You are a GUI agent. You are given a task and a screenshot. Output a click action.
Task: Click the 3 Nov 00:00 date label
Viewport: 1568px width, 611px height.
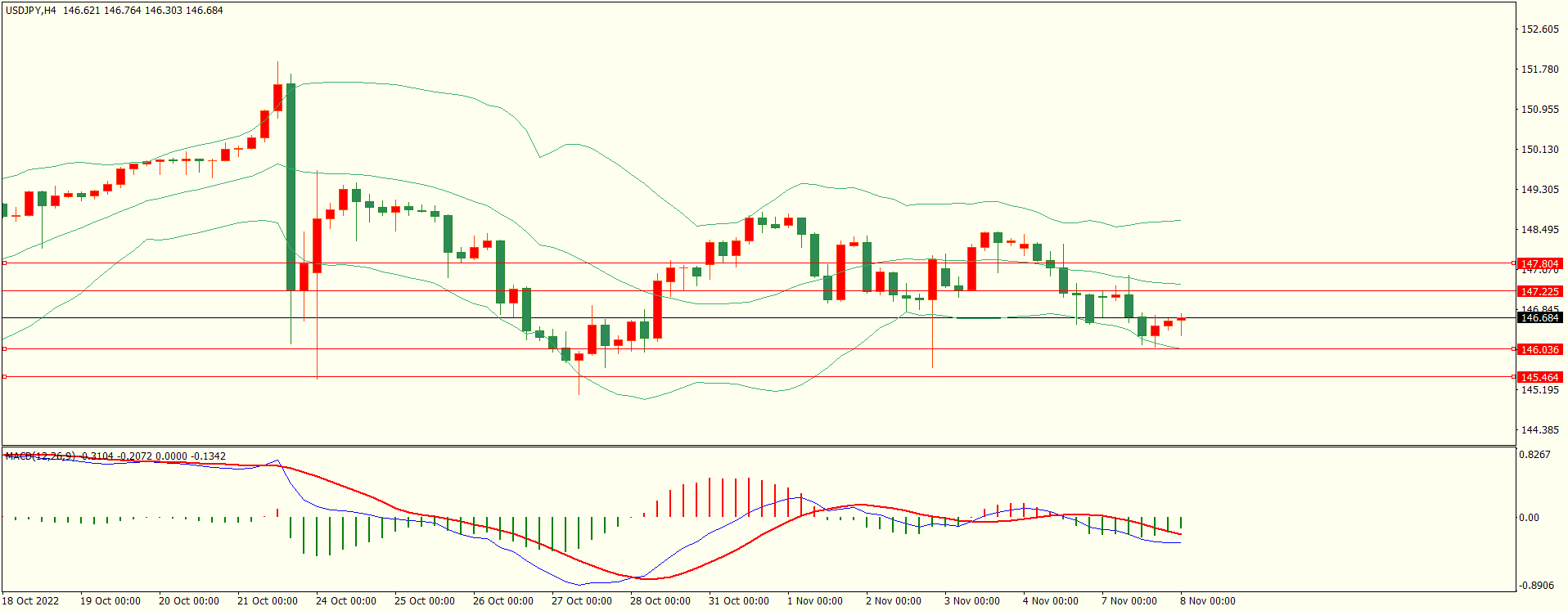click(x=971, y=601)
